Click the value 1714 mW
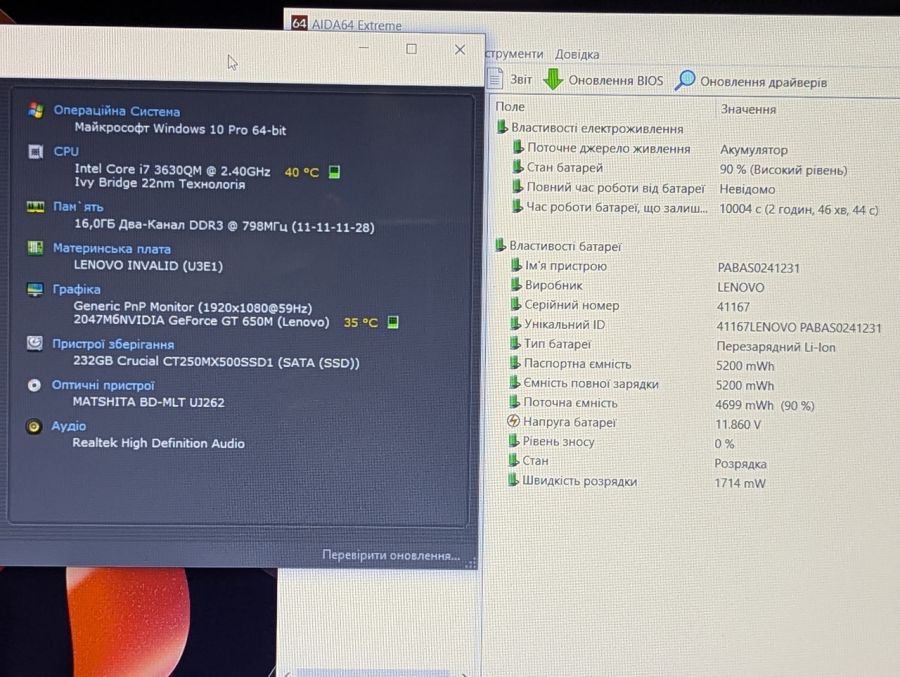Viewport: 900px width, 677px height. tap(740, 483)
